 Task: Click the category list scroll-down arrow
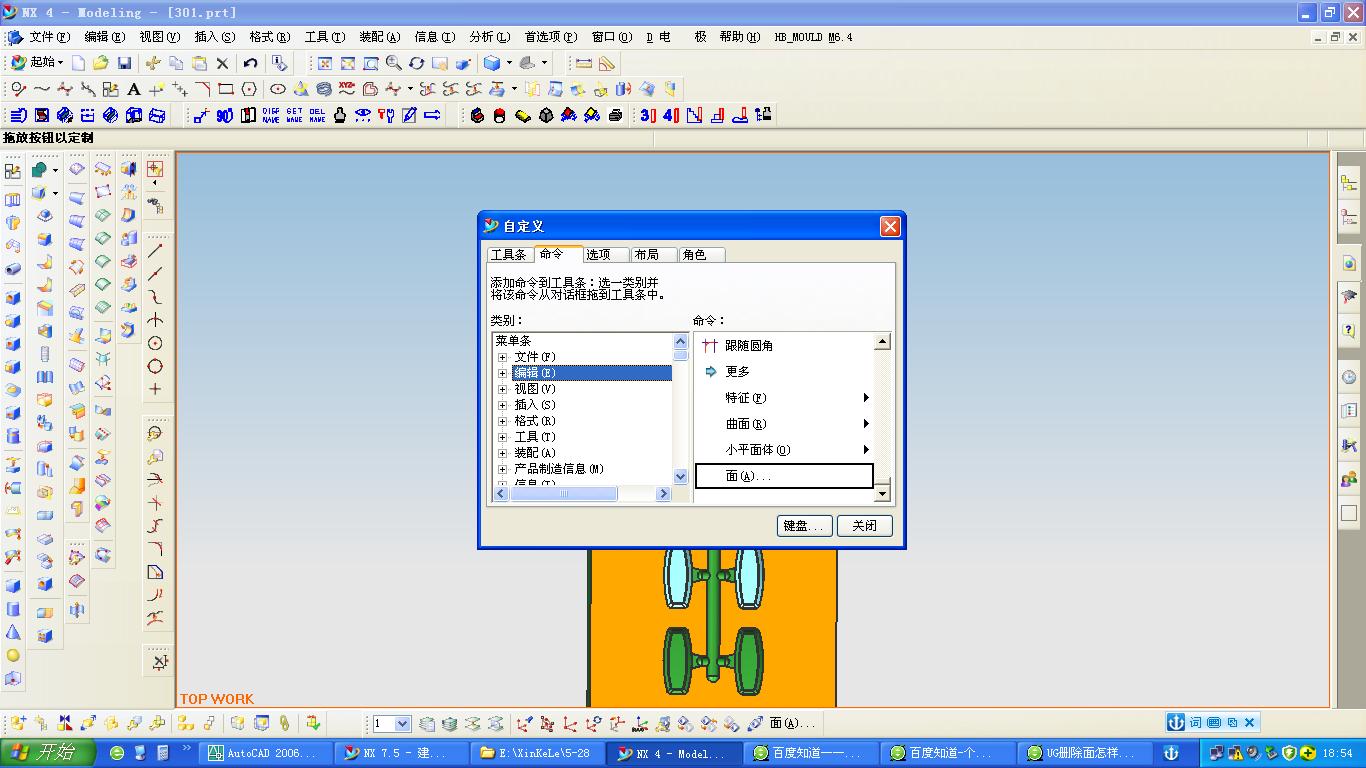pyautogui.click(x=681, y=477)
